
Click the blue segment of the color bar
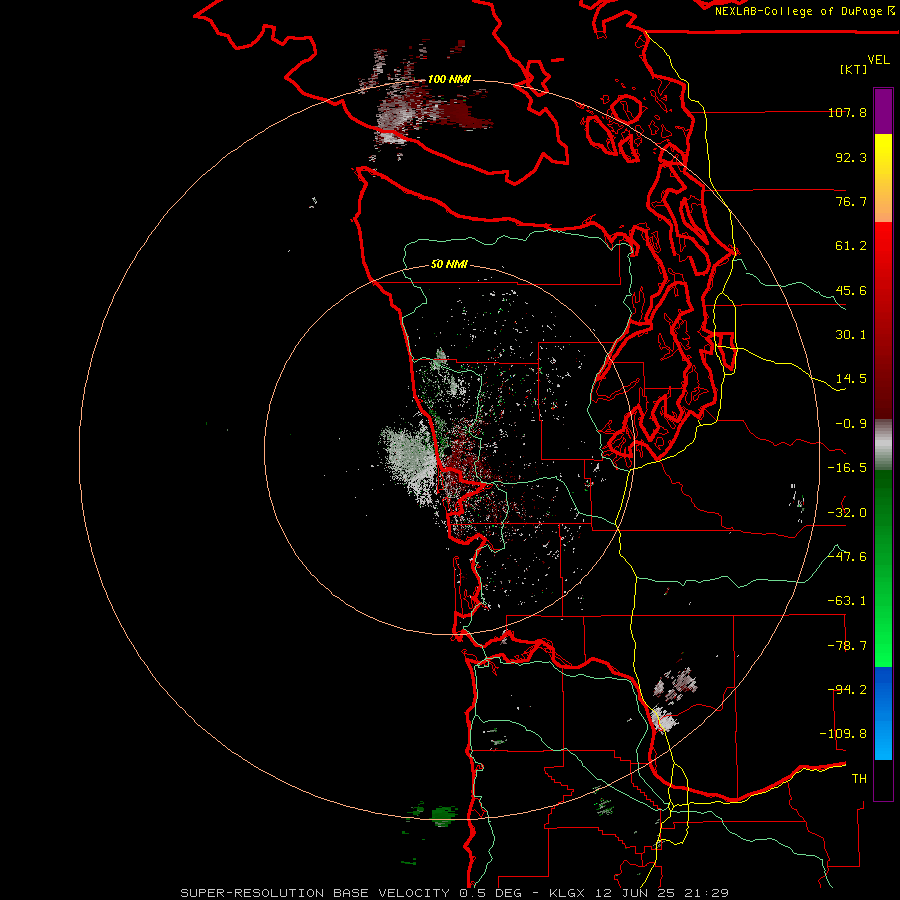click(883, 713)
